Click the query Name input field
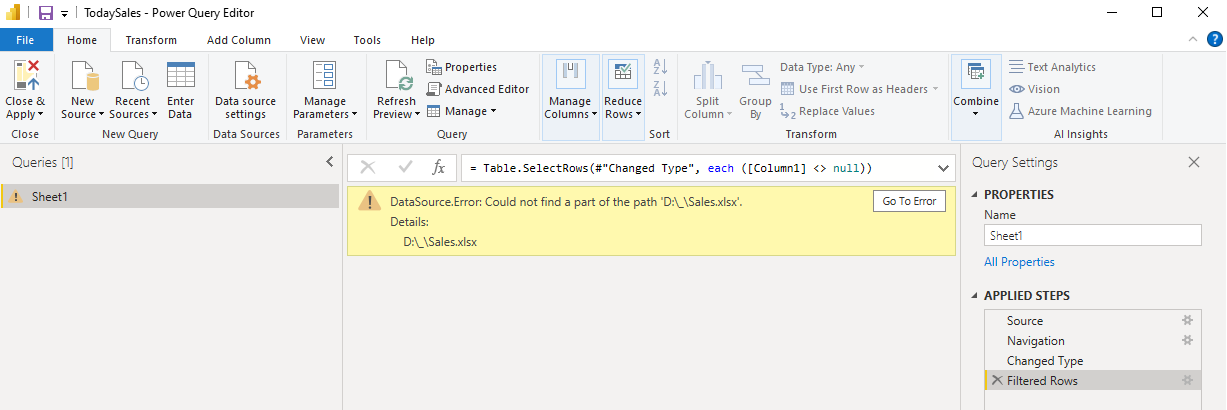 pos(1092,236)
